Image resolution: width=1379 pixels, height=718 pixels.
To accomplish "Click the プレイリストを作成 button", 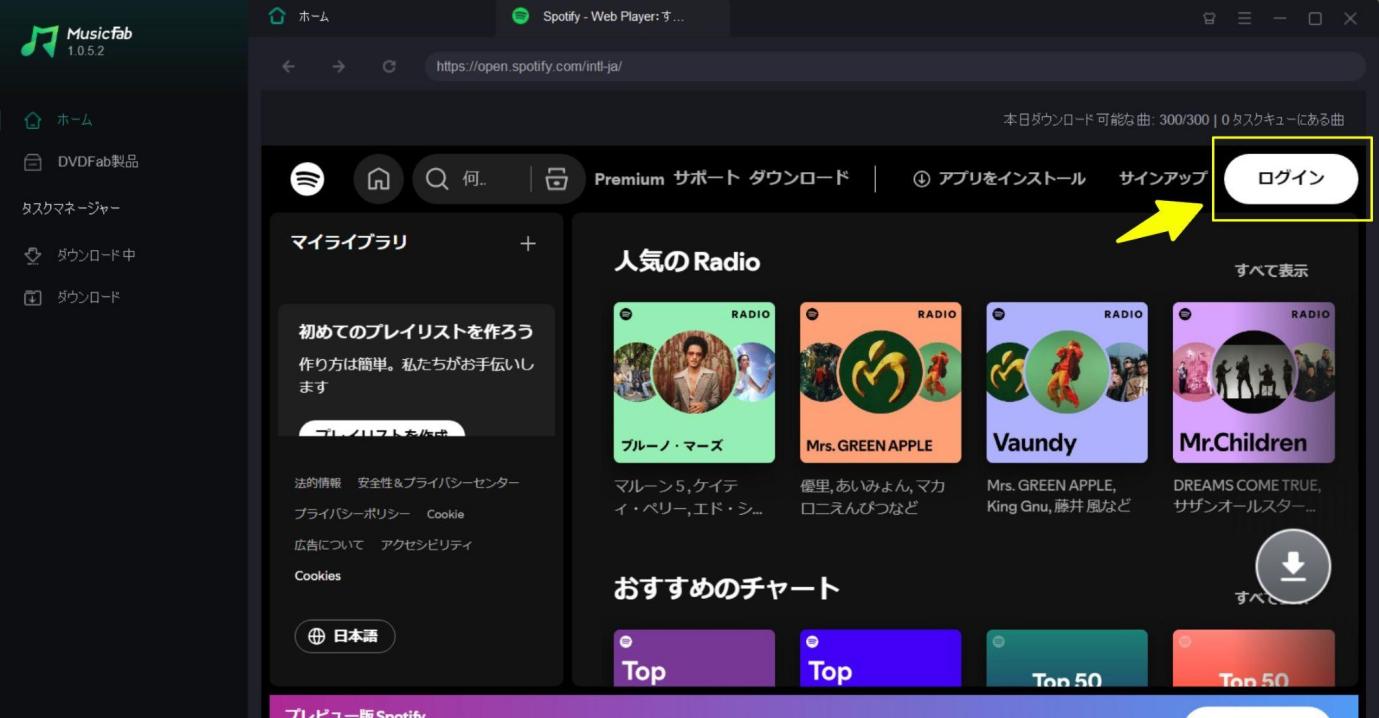I will pos(382,430).
